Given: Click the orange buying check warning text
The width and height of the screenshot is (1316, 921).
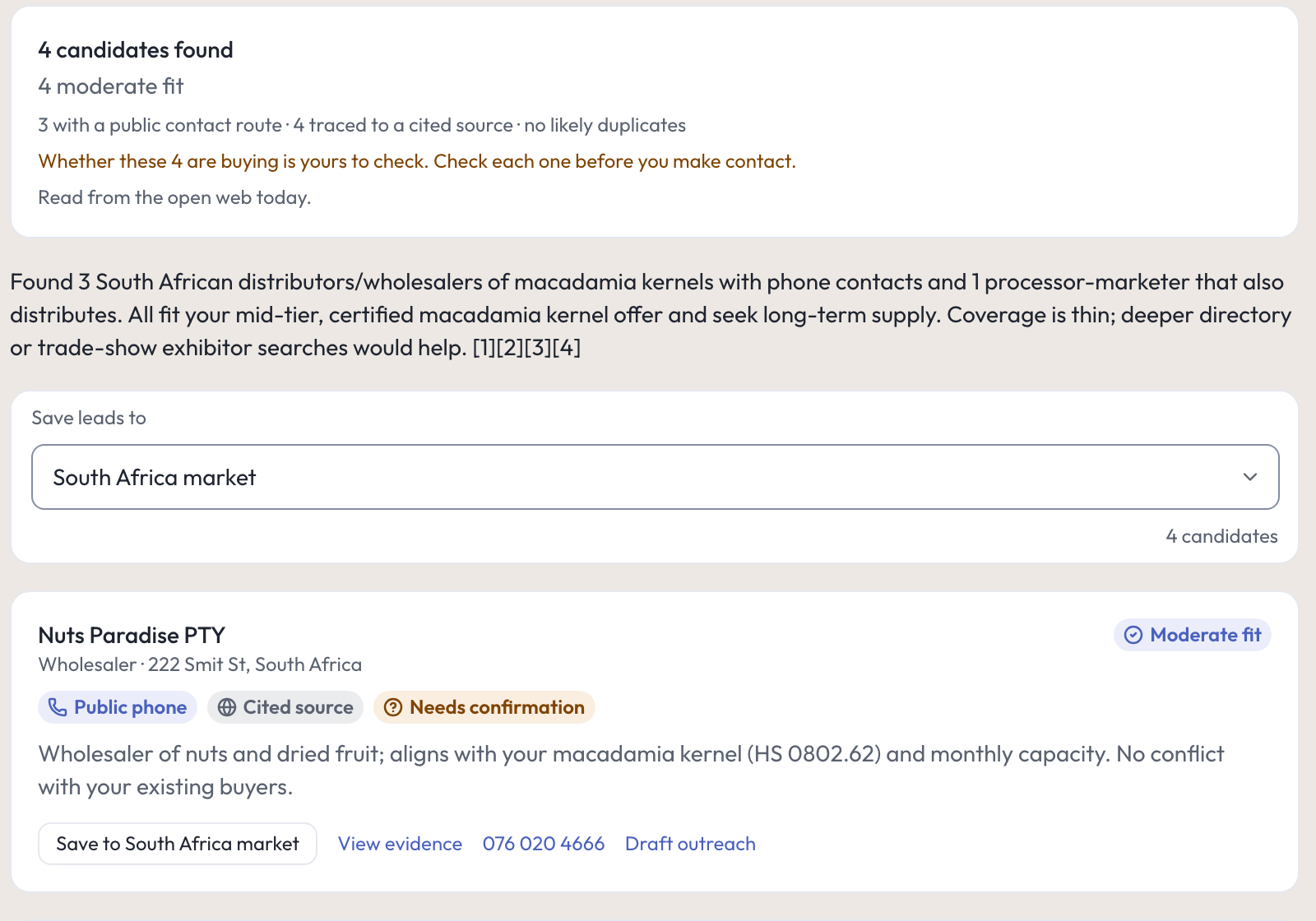Looking at the screenshot, I should coord(417,161).
